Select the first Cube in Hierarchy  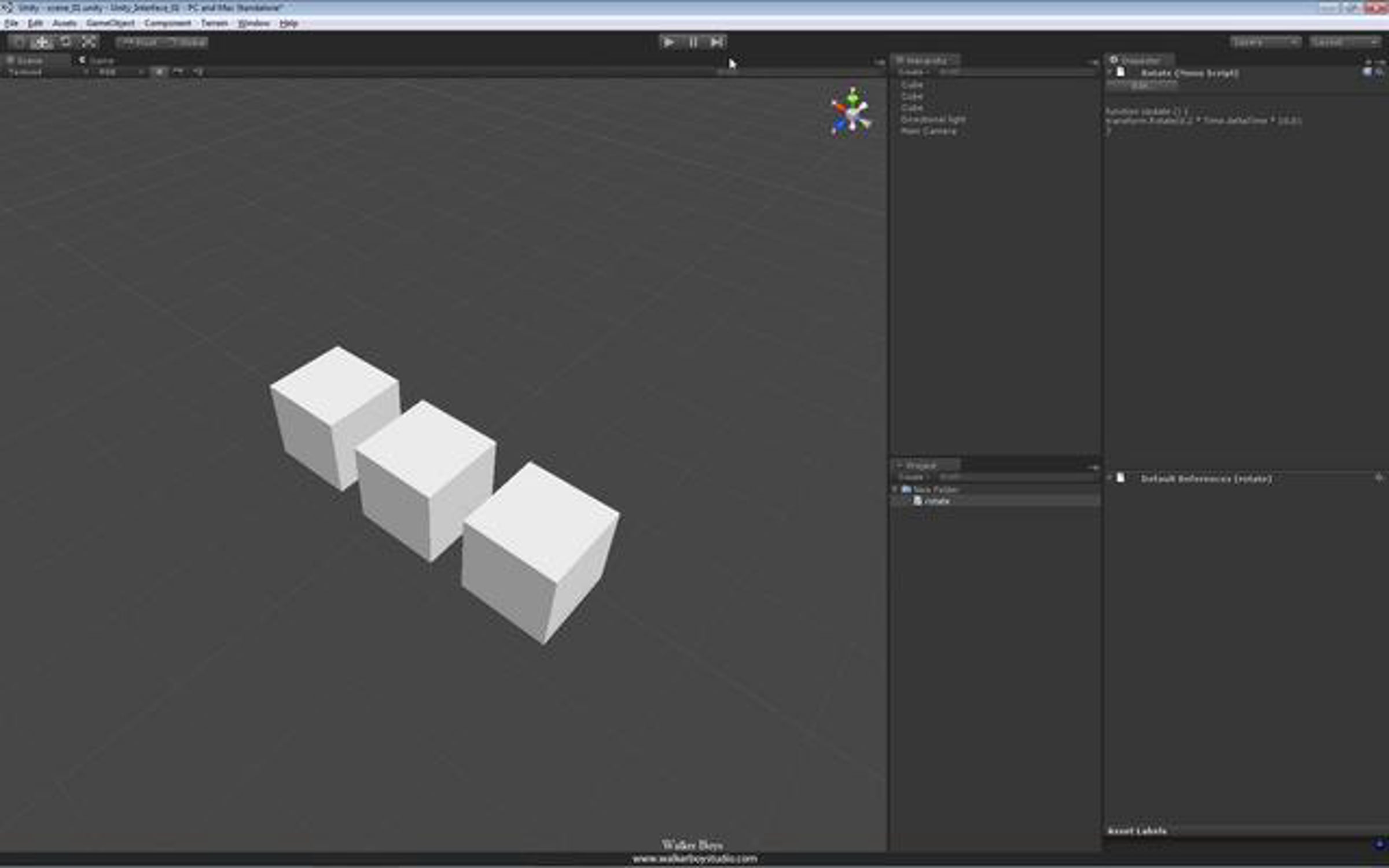point(994,84)
